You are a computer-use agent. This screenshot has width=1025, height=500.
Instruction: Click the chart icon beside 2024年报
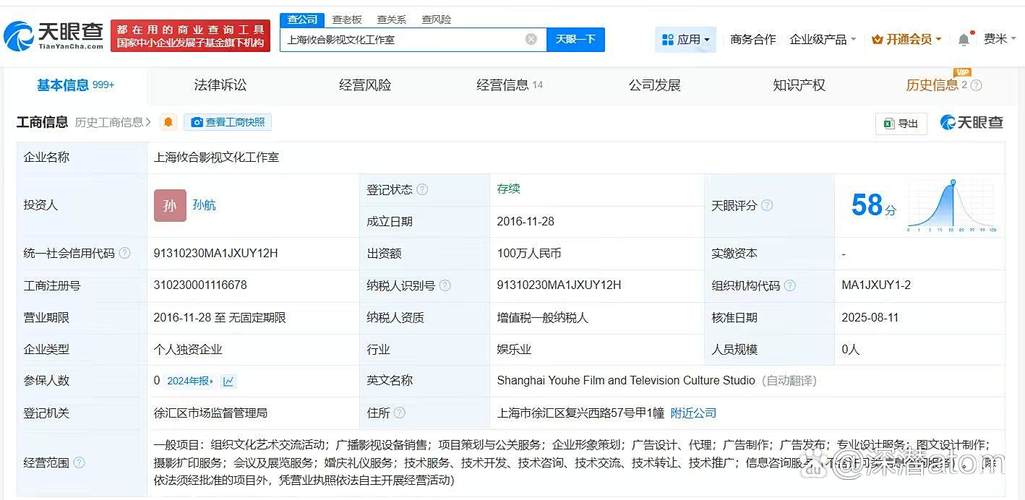coord(228,381)
